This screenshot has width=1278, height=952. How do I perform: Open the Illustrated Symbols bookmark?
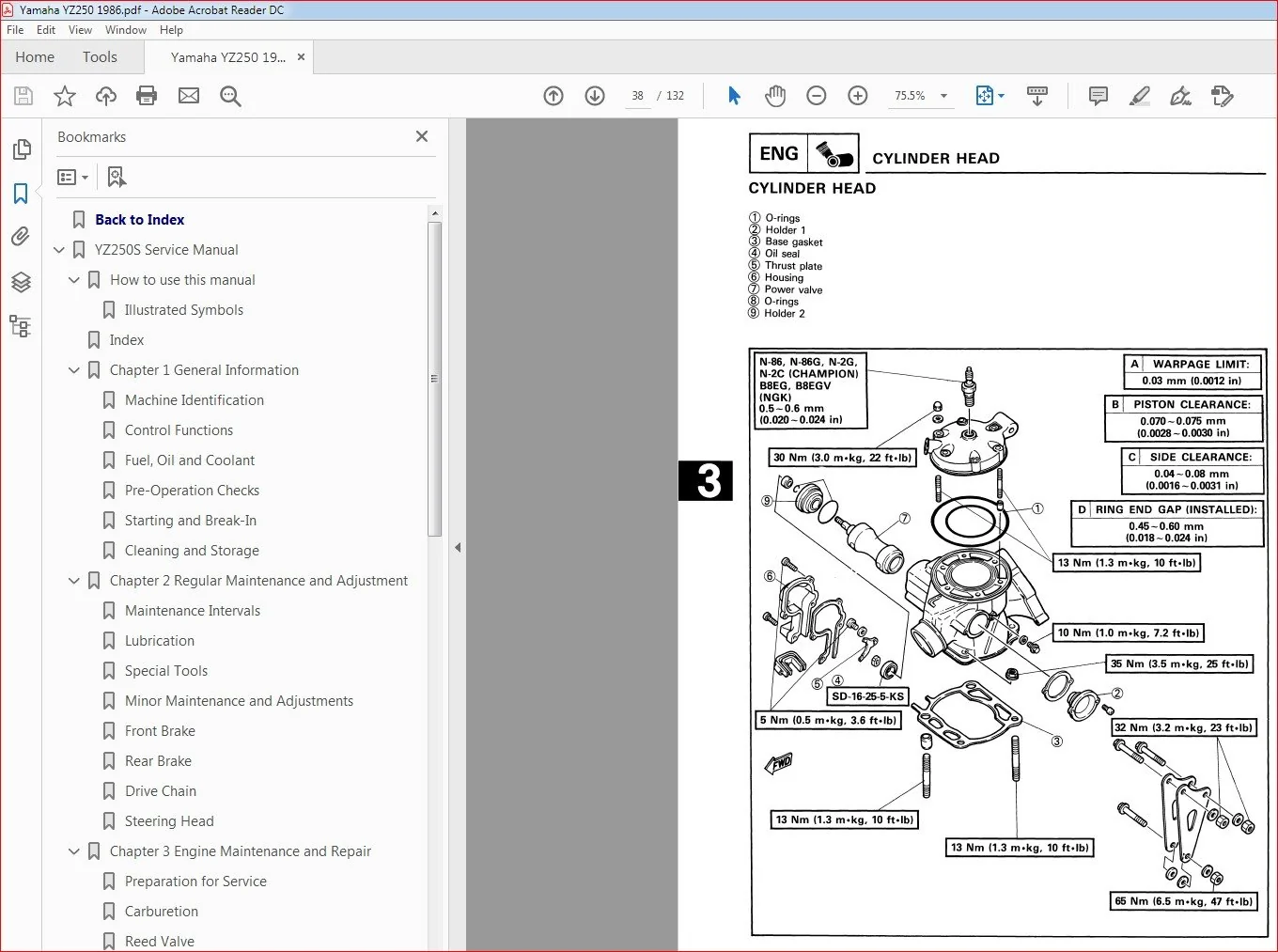click(184, 310)
